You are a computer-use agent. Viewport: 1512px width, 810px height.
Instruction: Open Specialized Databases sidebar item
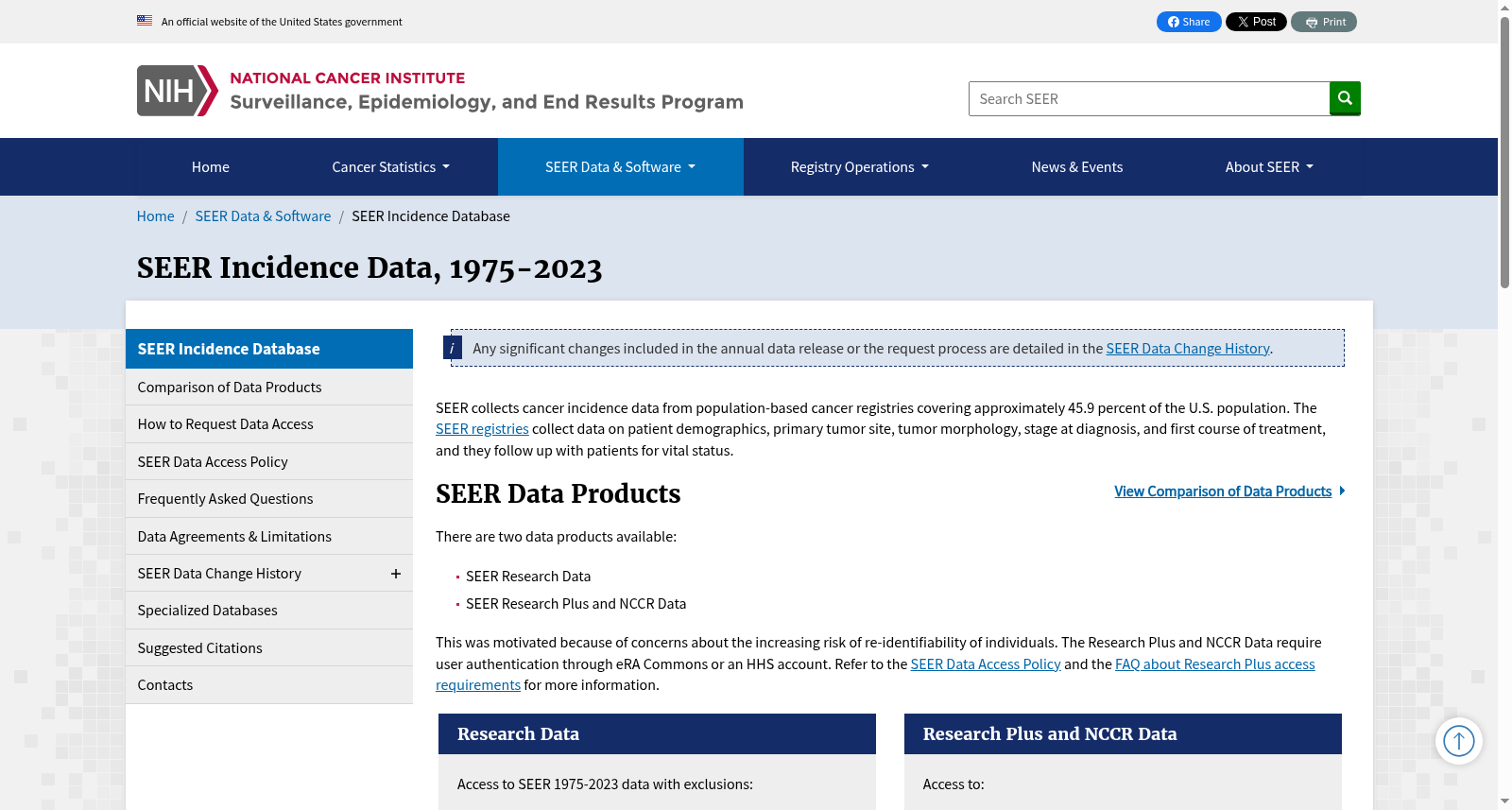(269, 611)
